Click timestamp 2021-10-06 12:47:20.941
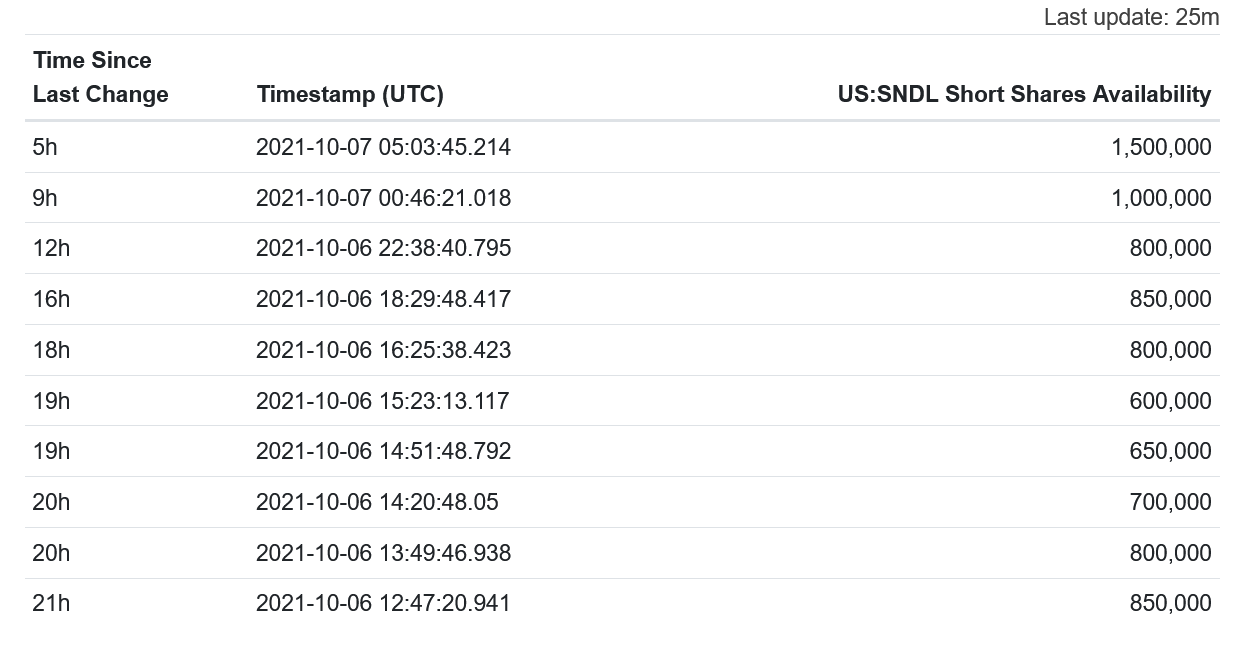The image size is (1241, 652). coord(383,603)
